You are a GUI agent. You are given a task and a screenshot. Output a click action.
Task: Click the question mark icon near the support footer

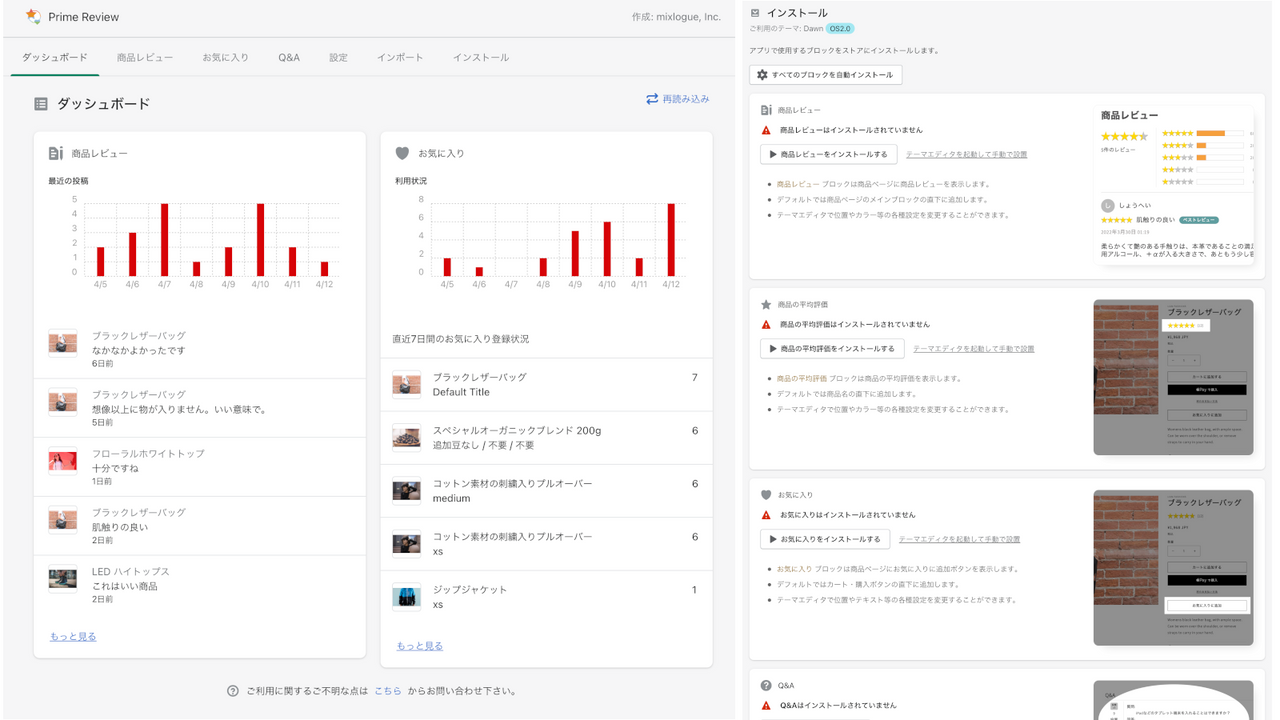pyautogui.click(x=231, y=690)
